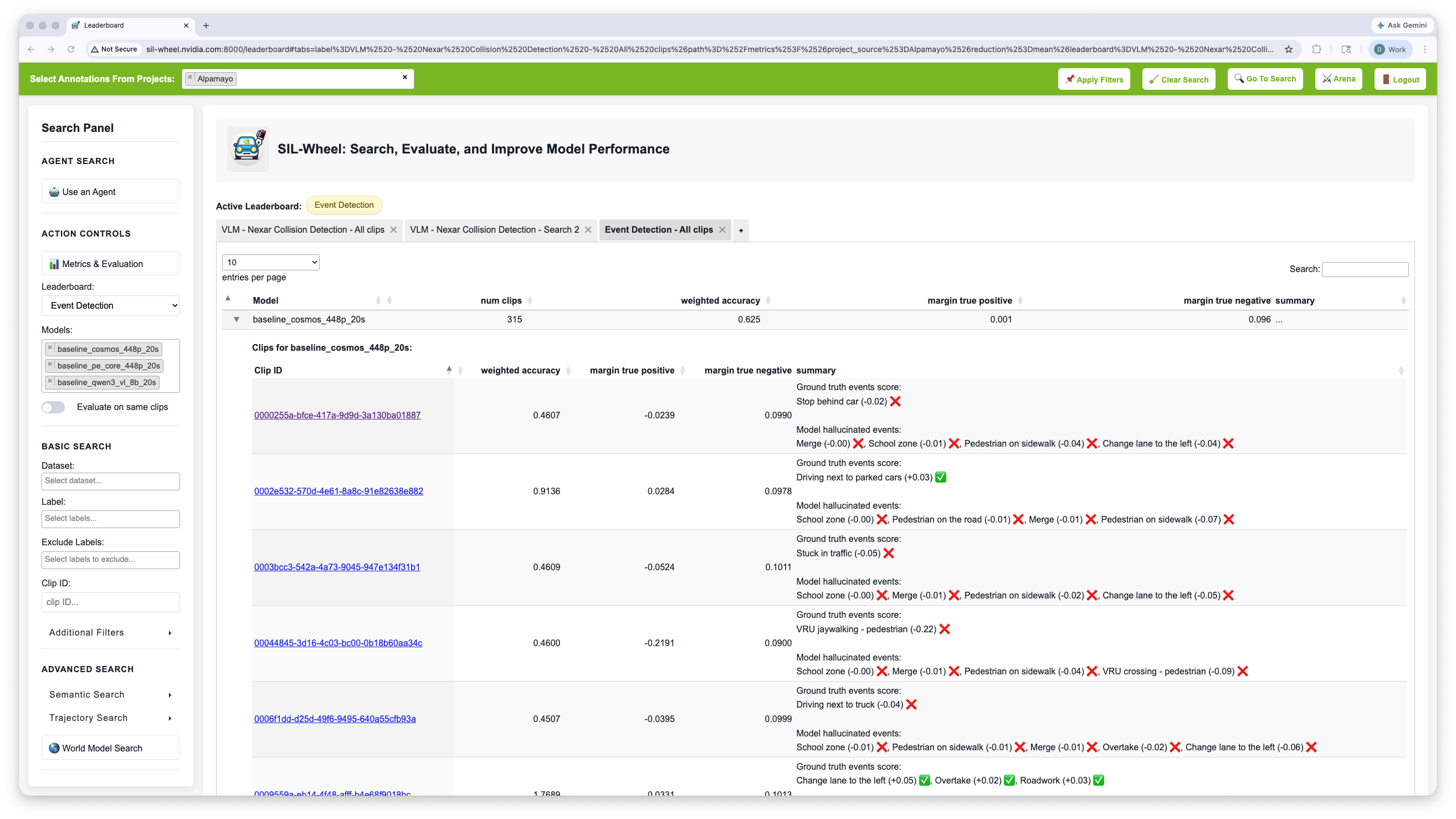Click the Exclude Labels field
1456x819 pixels.
(110, 559)
